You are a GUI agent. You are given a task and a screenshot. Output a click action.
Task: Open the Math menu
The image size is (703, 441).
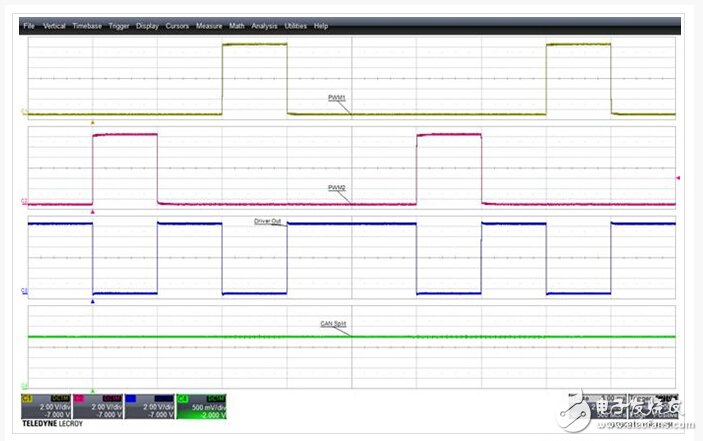236,26
